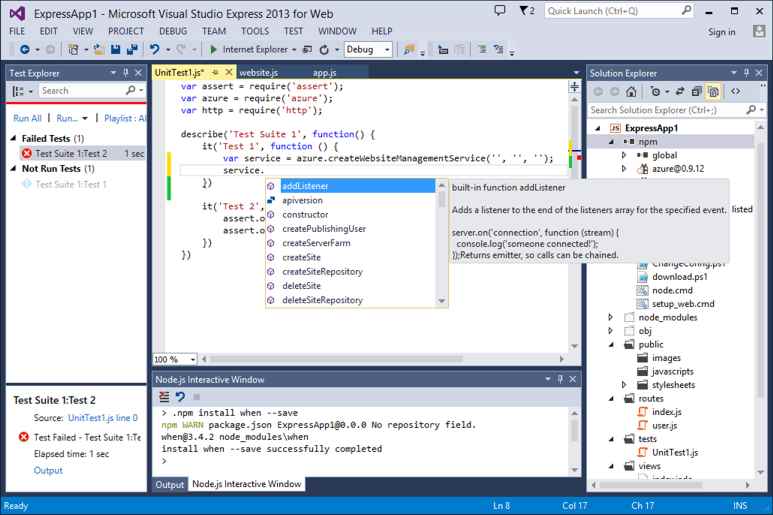Viewport: 773px width, 515px height.
Task: Collapse the ExpressApp1 project node
Action: coord(598,128)
